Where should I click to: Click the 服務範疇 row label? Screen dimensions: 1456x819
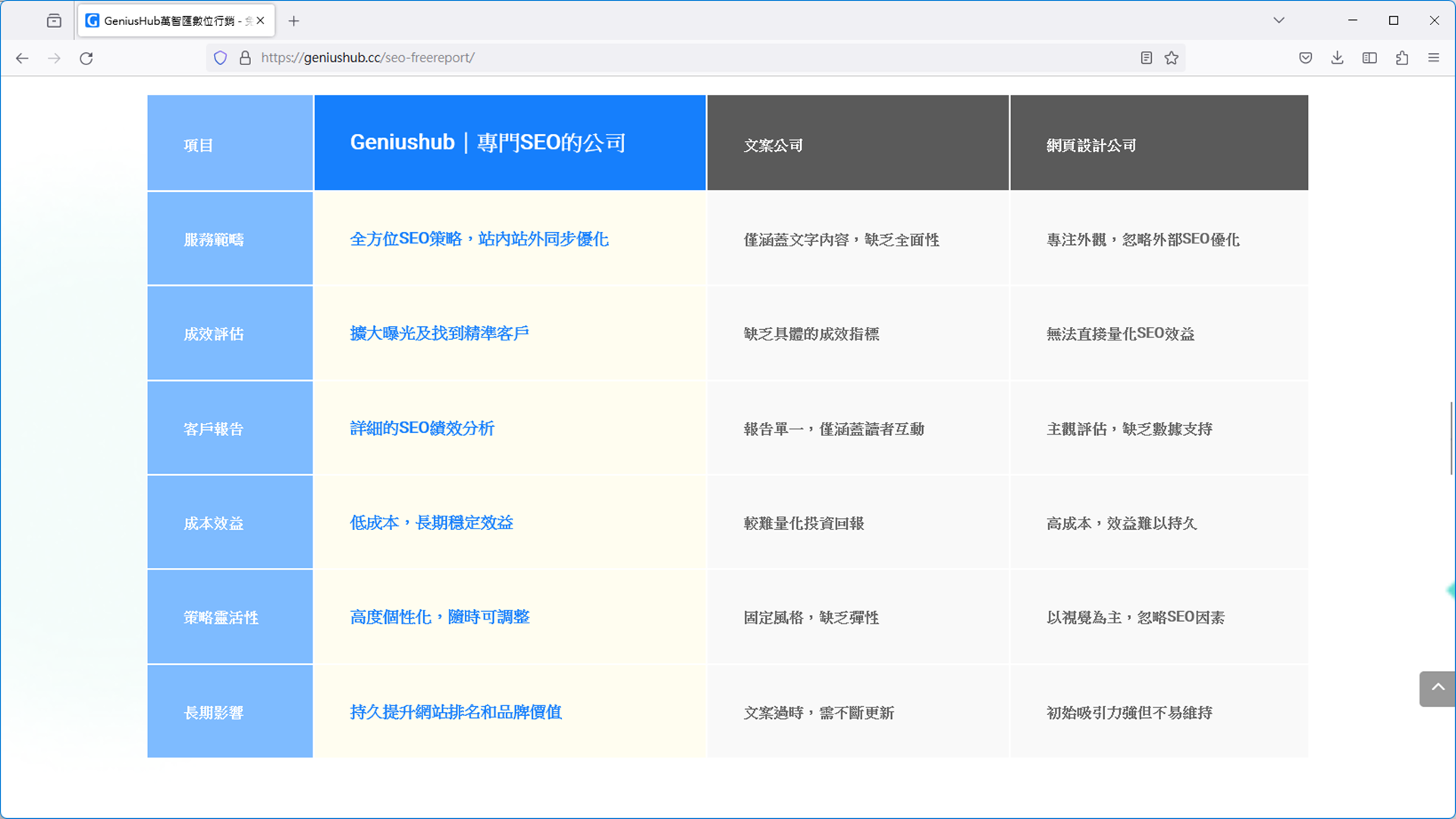230,239
